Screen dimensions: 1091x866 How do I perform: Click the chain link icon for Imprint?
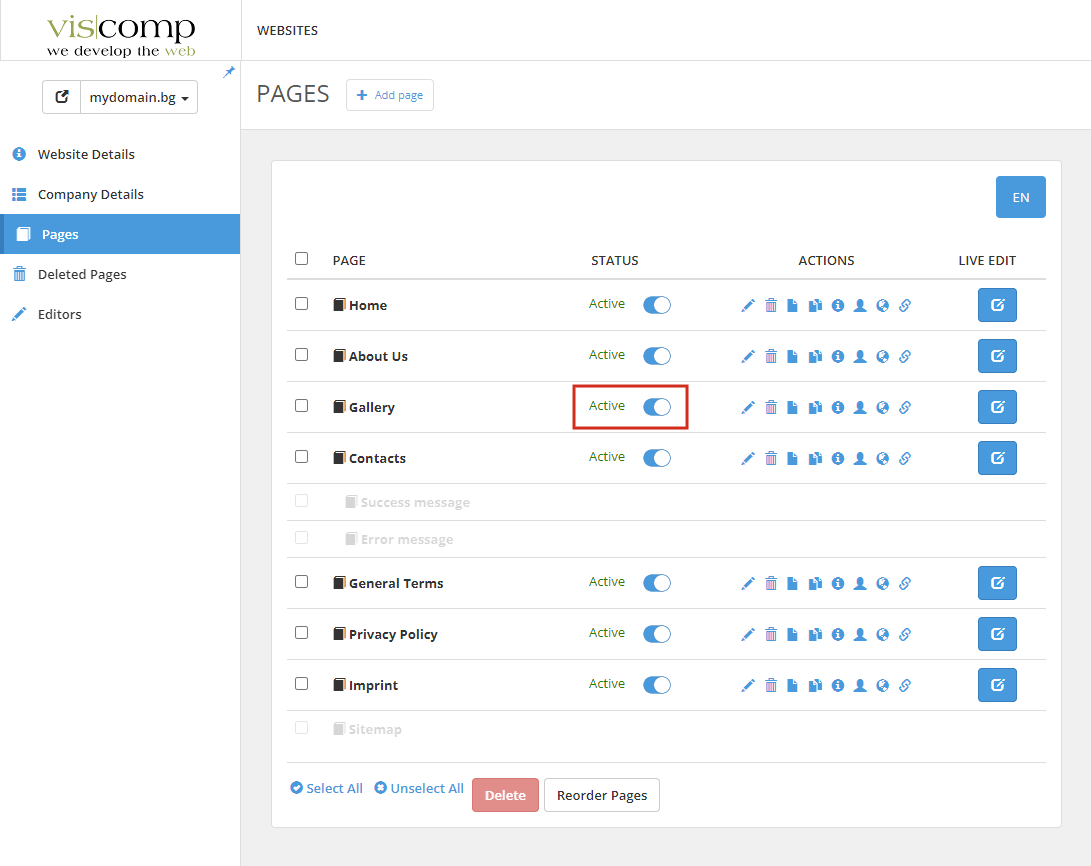point(905,686)
